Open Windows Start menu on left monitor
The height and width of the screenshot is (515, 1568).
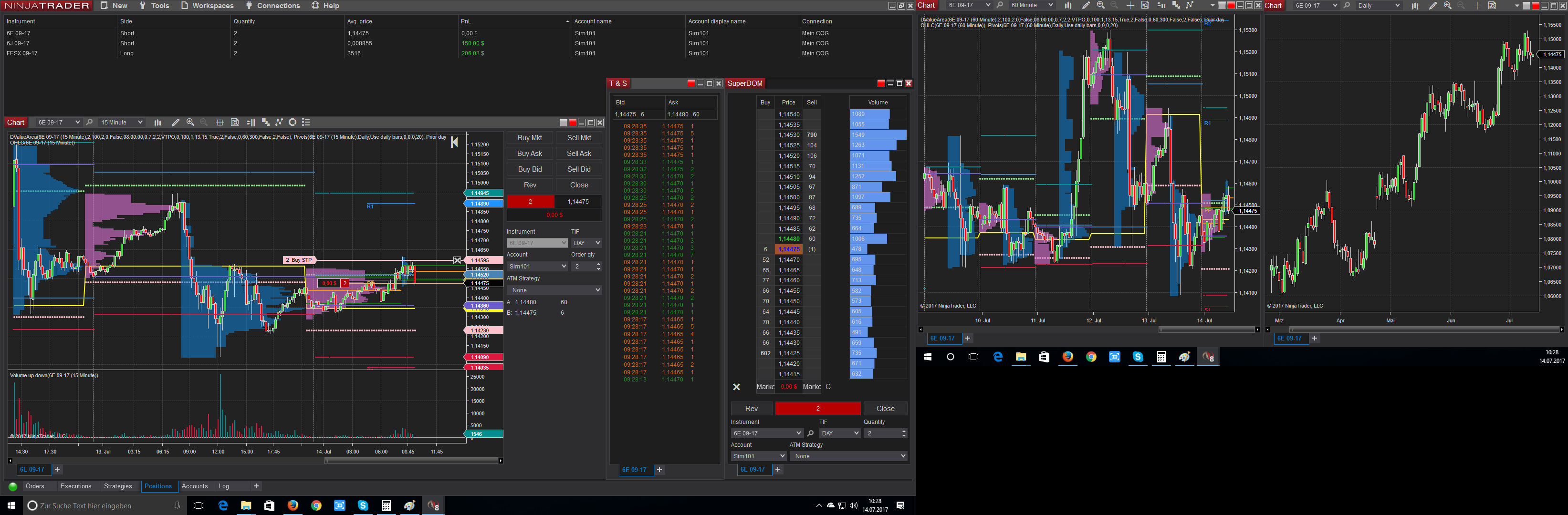tap(11, 505)
